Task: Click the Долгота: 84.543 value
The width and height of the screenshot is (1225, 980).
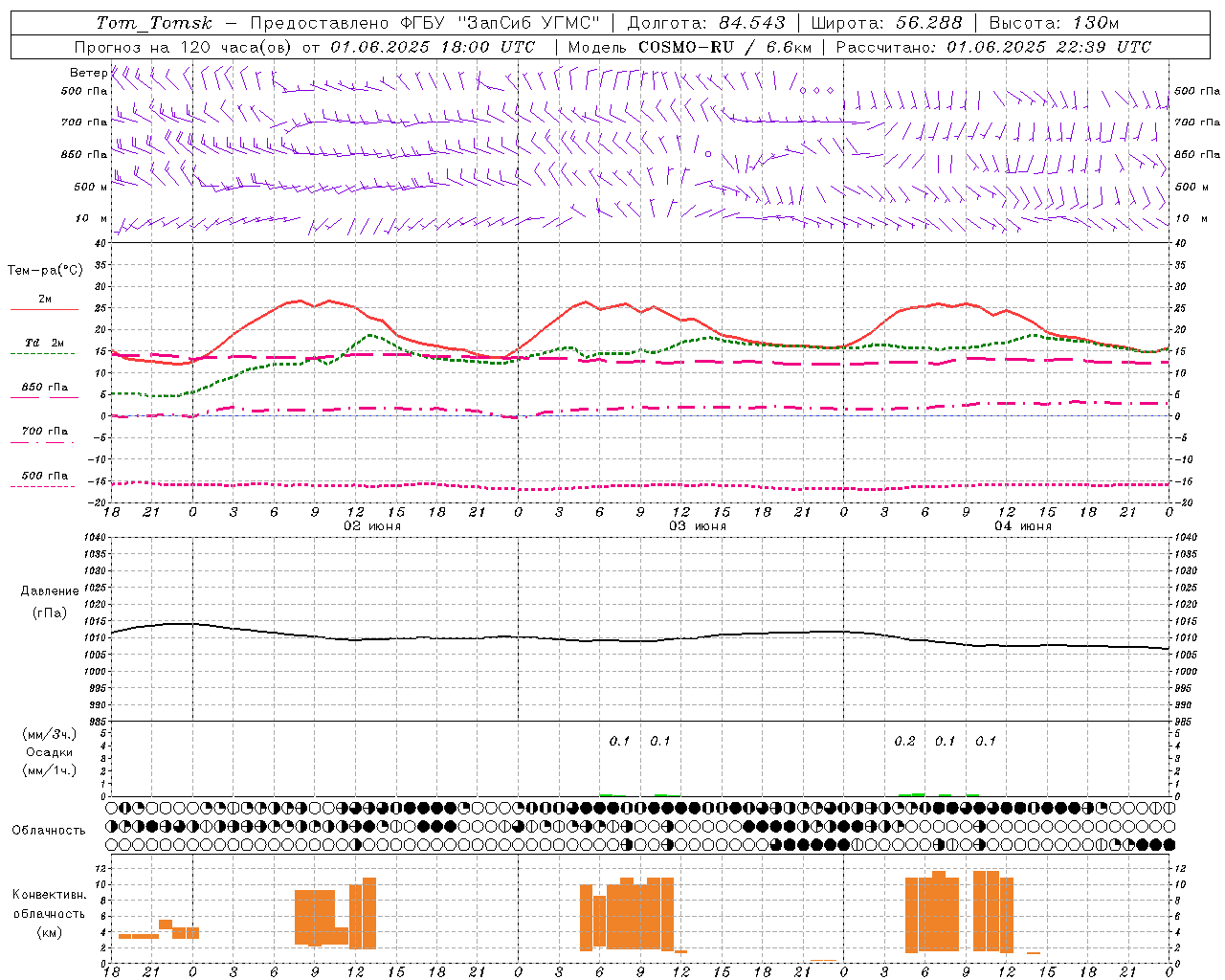Action: click(706, 23)
